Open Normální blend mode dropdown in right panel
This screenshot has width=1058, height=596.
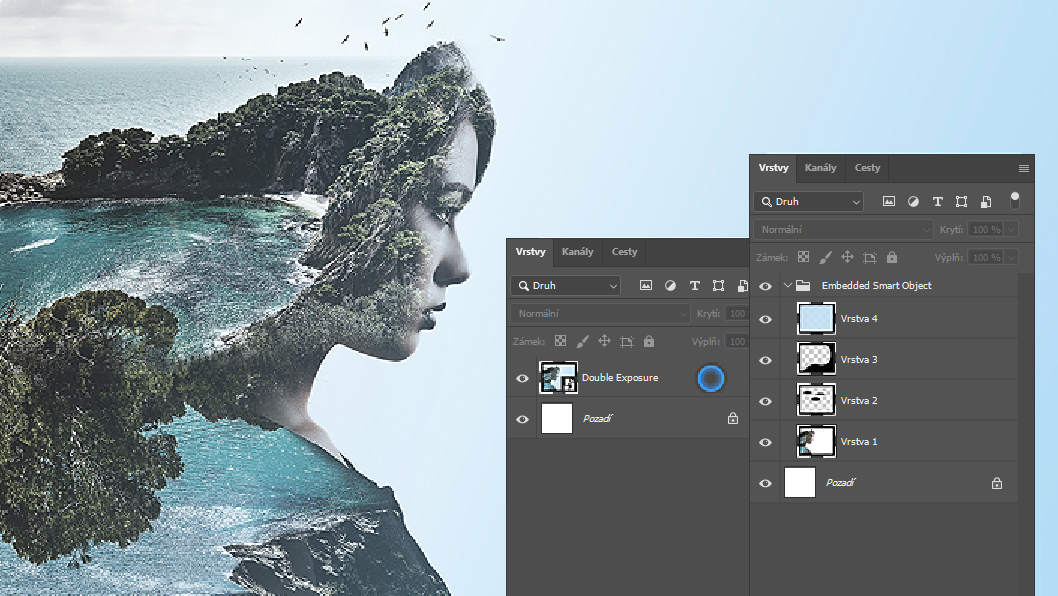click(x=844, y=230)
